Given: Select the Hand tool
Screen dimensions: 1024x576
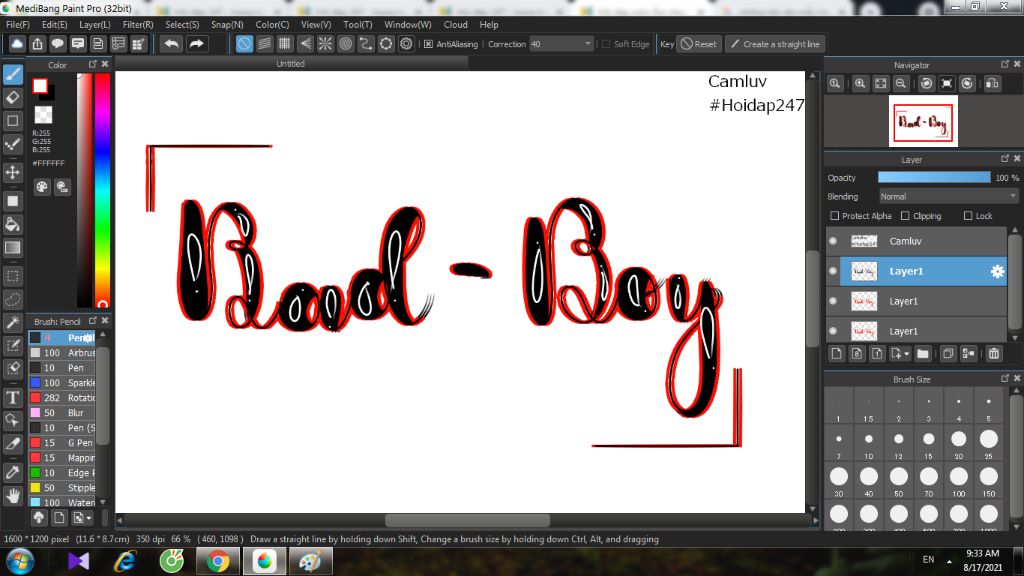Looking at the screenshot, I should [12, 496].
